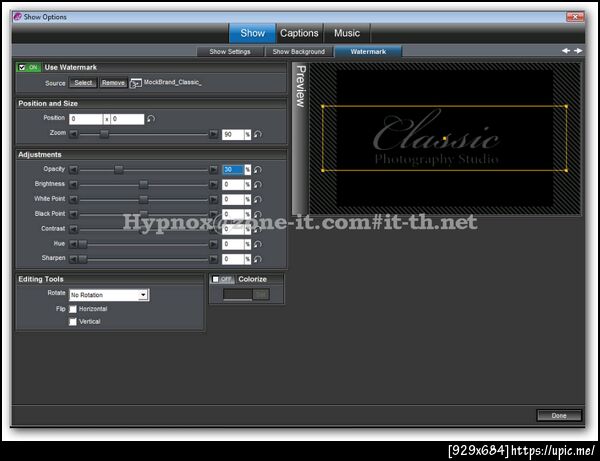This screenshot has width=600, height=461.
Task: Open the Show Background sub-tab
Action: [x=298, y=52]
